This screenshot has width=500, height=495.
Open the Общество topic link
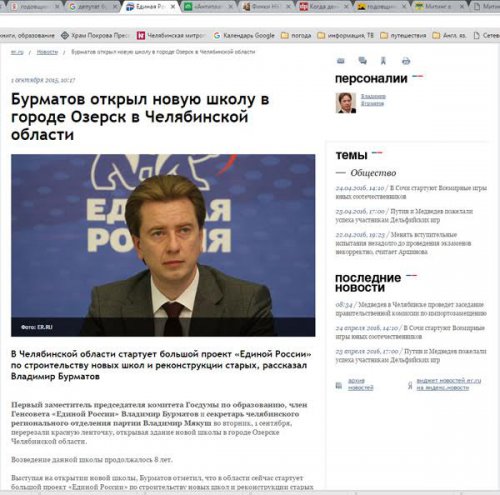coord(373,173)
